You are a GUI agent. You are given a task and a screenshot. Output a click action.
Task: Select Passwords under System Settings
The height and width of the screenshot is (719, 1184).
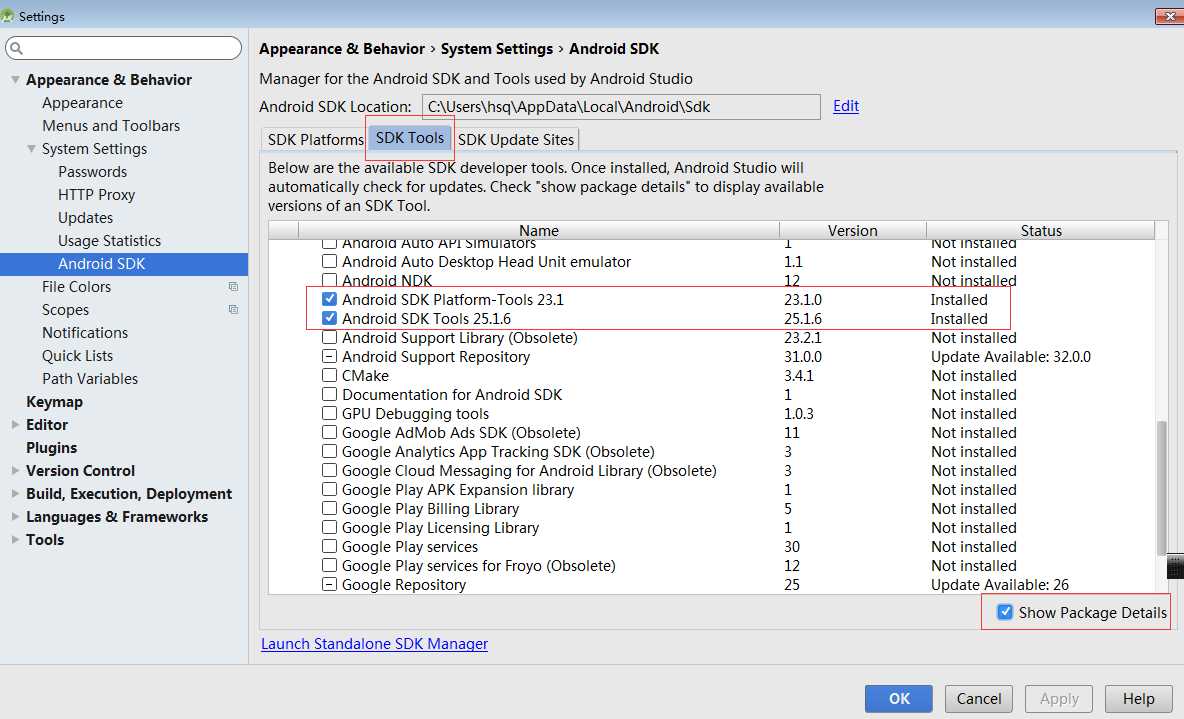tap(92, 171)
